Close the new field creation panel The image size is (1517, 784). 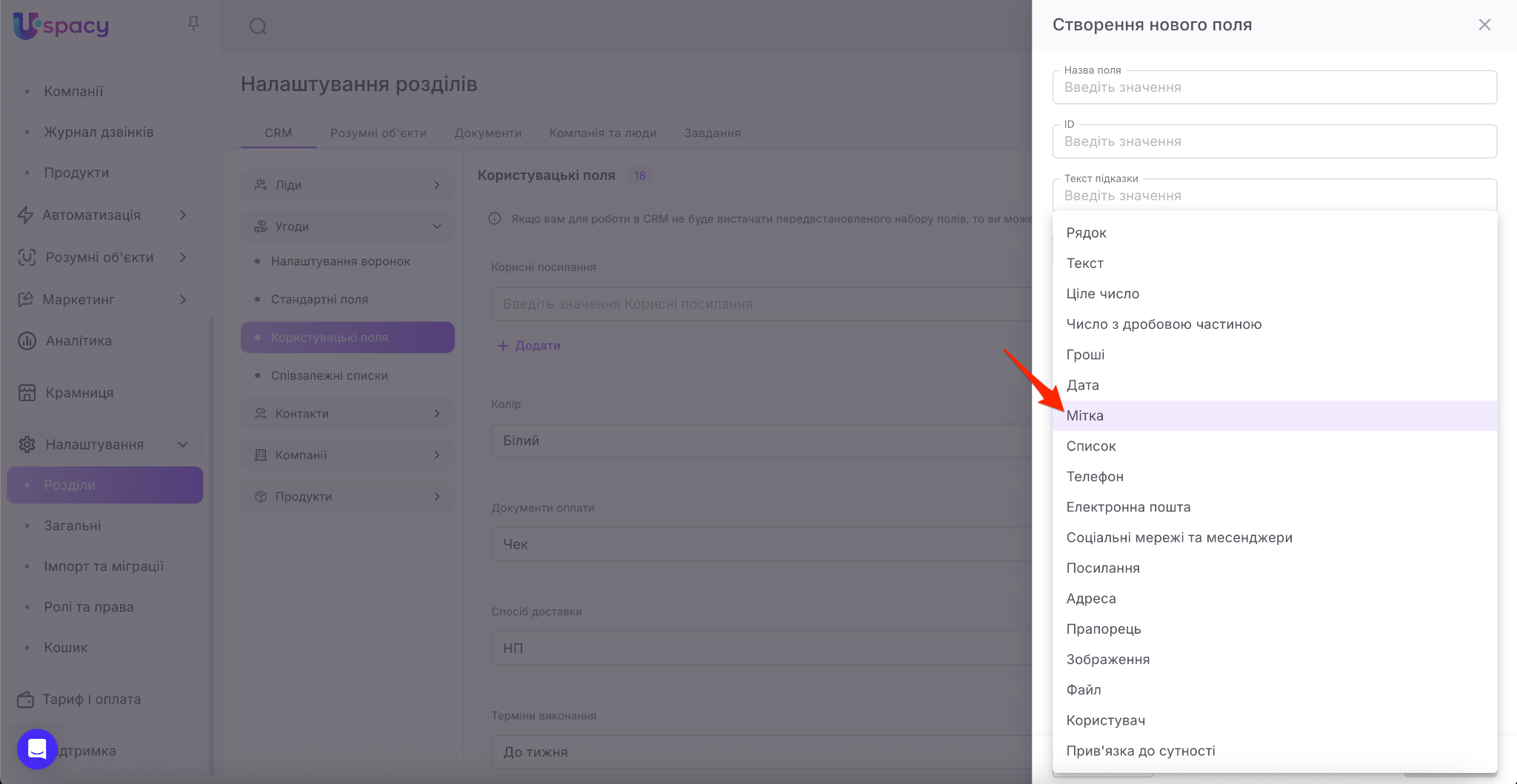[x=1484, y=24]
